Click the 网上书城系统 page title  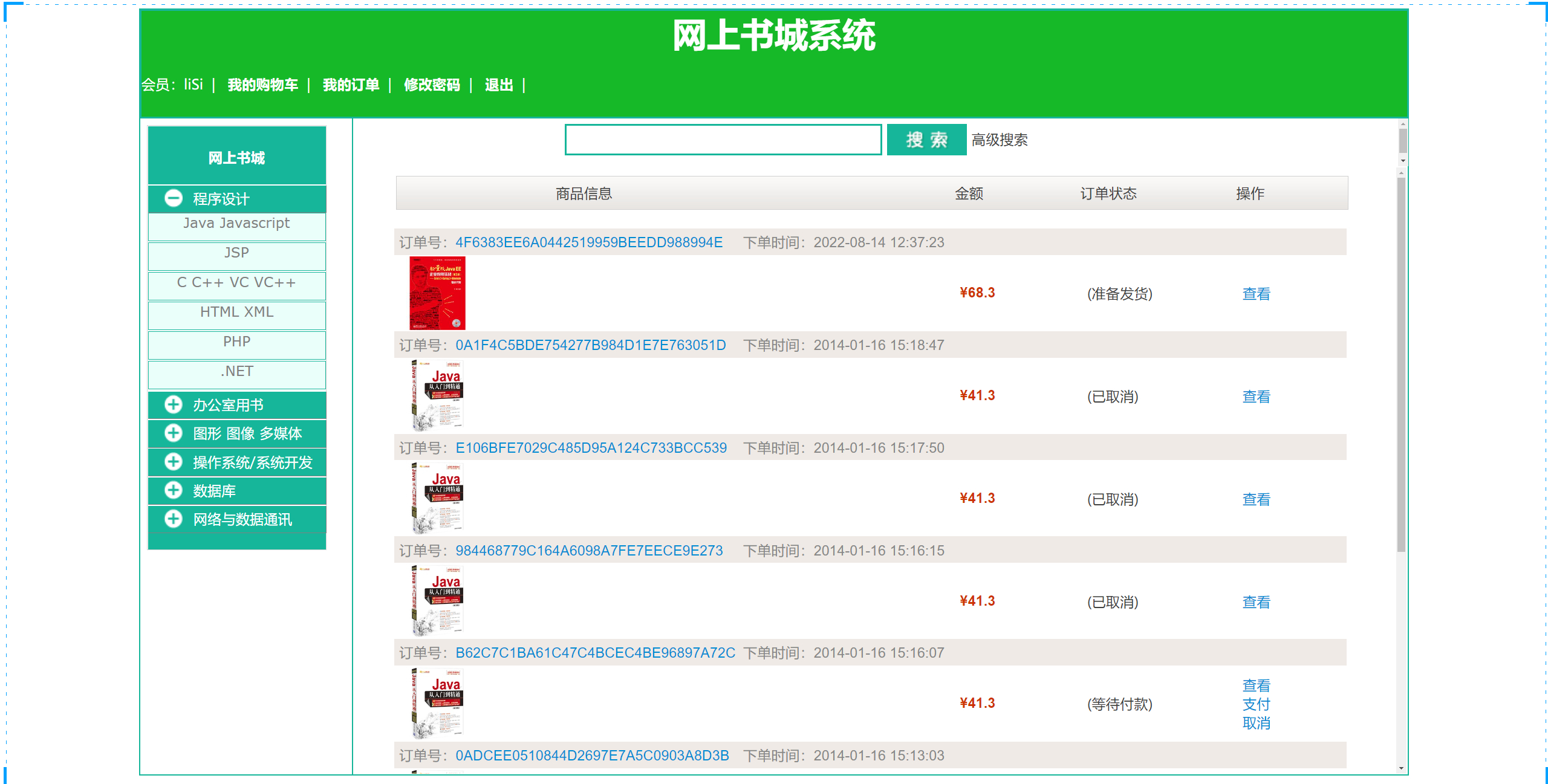click(774, 35)
